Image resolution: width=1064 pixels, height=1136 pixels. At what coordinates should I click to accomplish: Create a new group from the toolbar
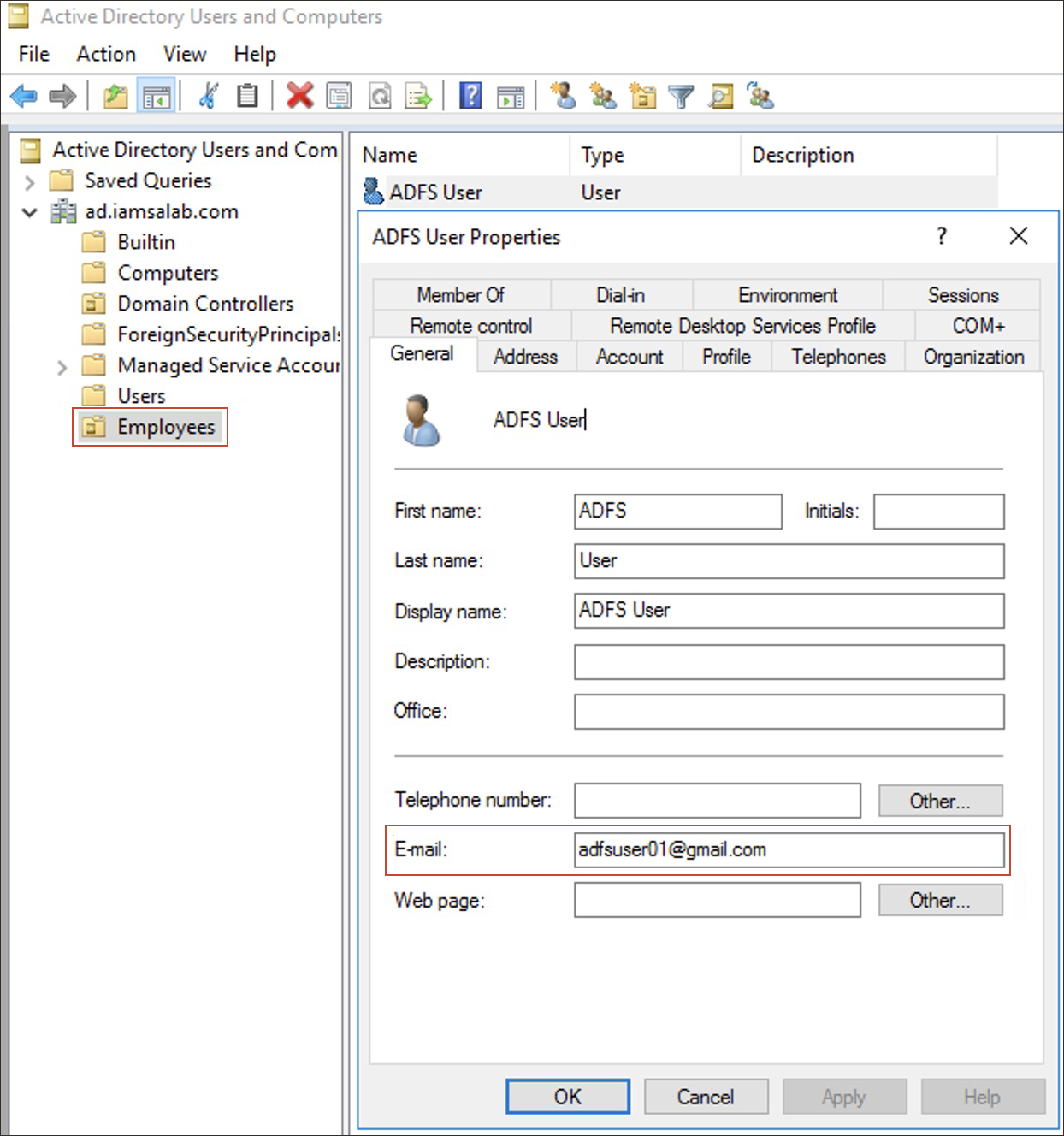click(603, 96)
